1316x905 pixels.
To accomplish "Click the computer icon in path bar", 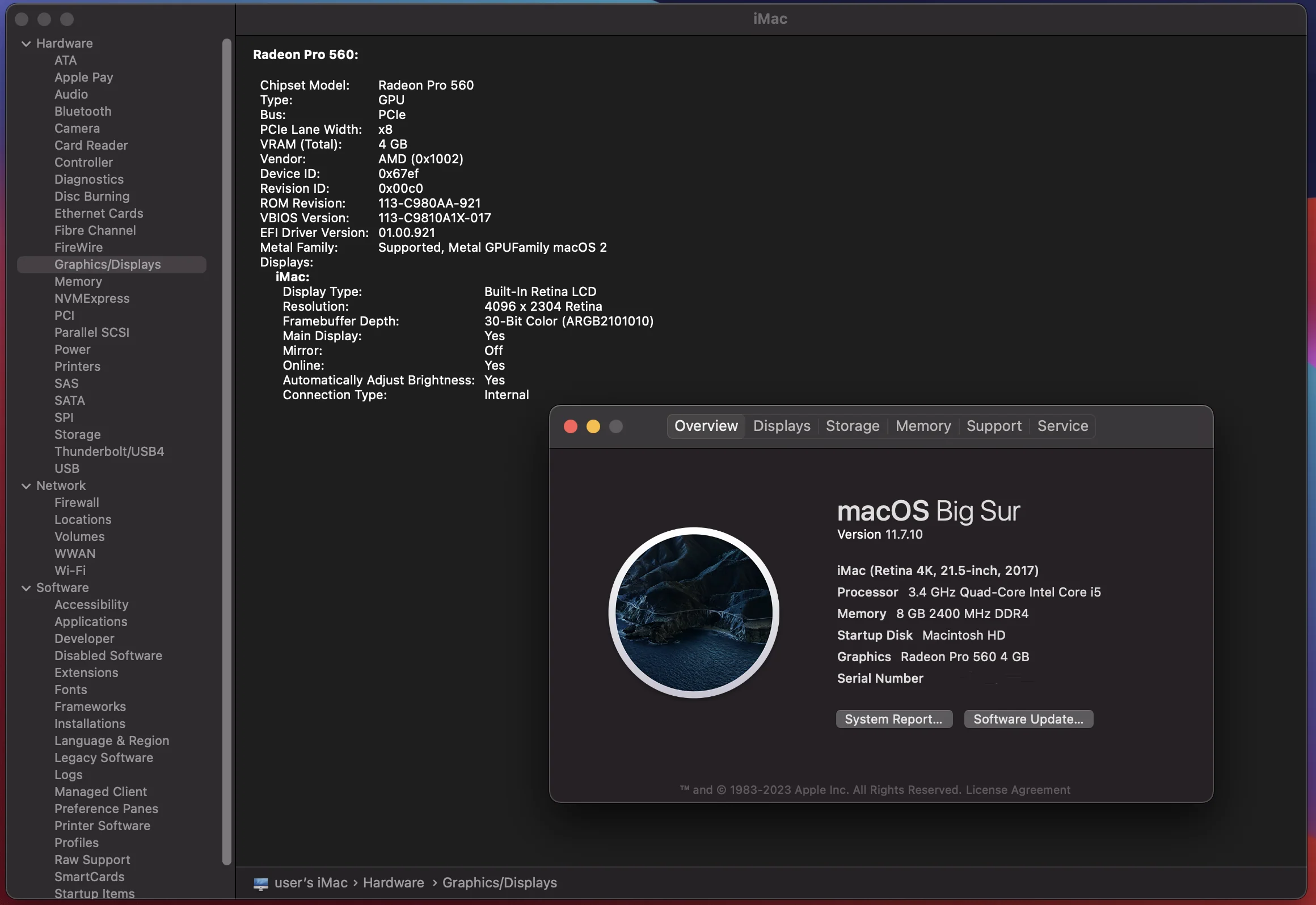I will pos(260,883).
